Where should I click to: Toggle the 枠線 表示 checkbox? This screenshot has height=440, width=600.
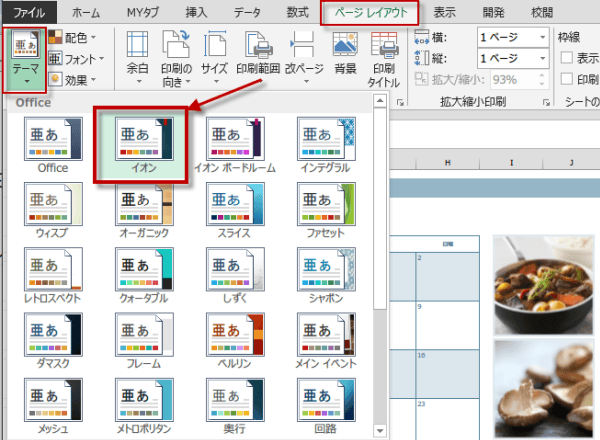(567, 58)
